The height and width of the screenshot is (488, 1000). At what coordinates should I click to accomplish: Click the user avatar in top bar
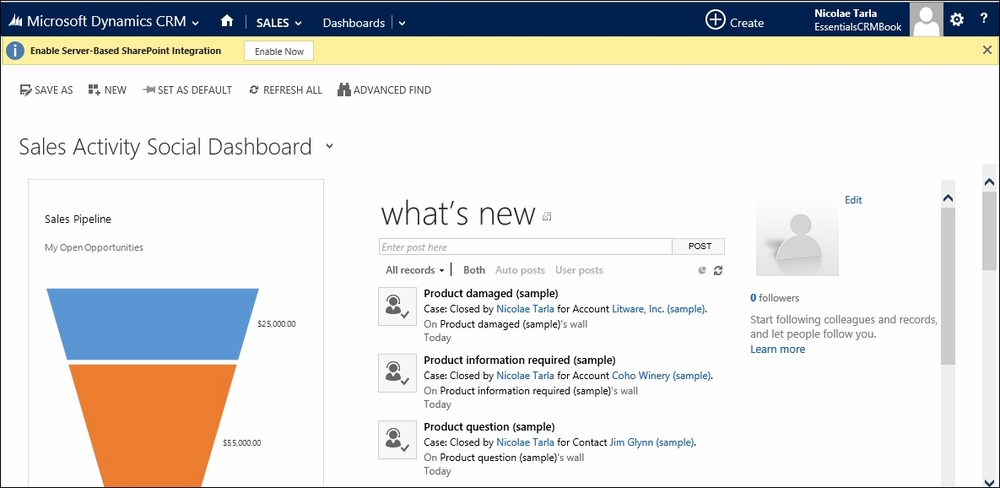927,19
